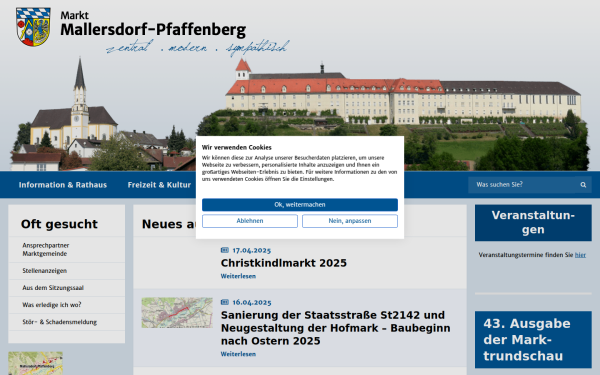Viewport: 600px width, 375px height.
Task: Click Weiterlesen under Staatsstraße article
Action: 238,354
